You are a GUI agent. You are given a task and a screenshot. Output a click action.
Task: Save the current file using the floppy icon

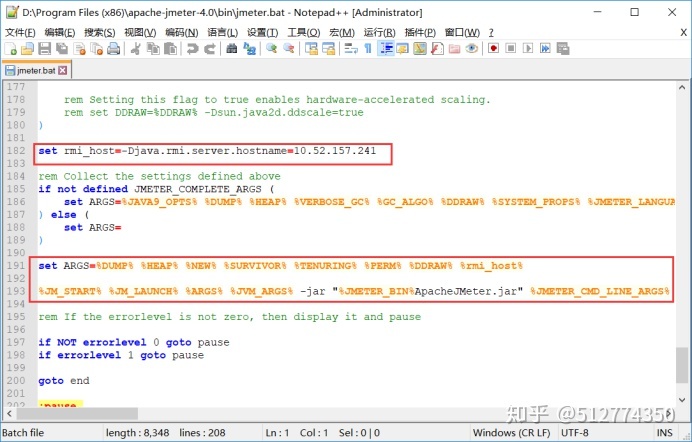click(x=45, y=49)
